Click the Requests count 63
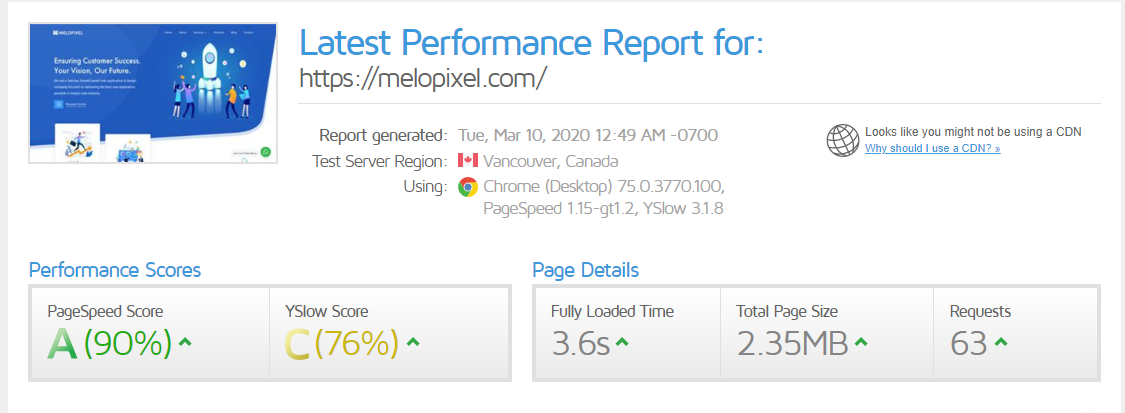This screenshot has height=413, width=1125. pos(969,343)
